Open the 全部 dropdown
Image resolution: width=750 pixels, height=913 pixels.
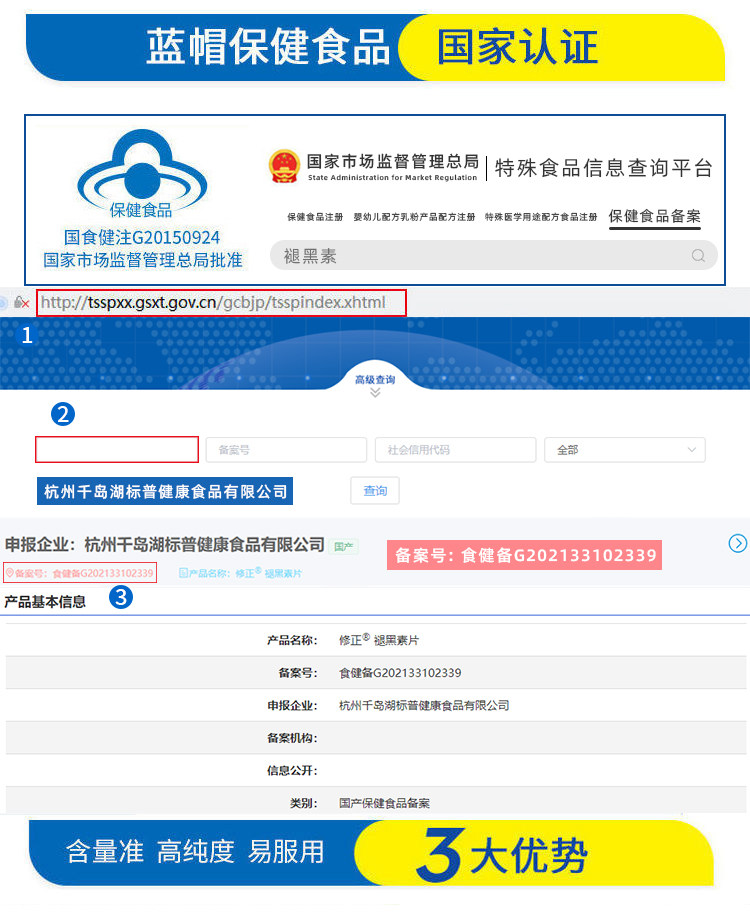(625, 450)
